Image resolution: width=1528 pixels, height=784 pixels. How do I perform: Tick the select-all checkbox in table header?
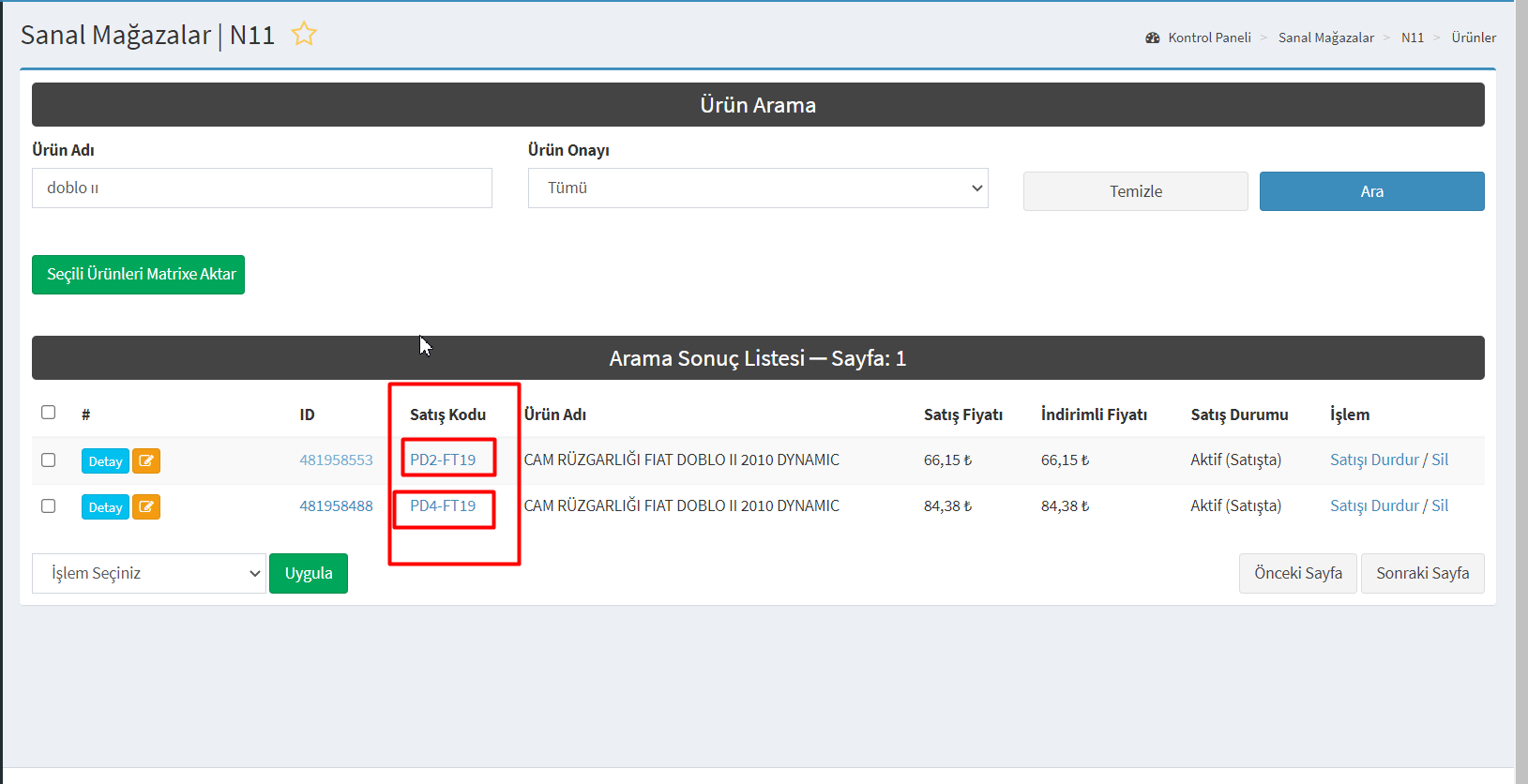(49, 413)
